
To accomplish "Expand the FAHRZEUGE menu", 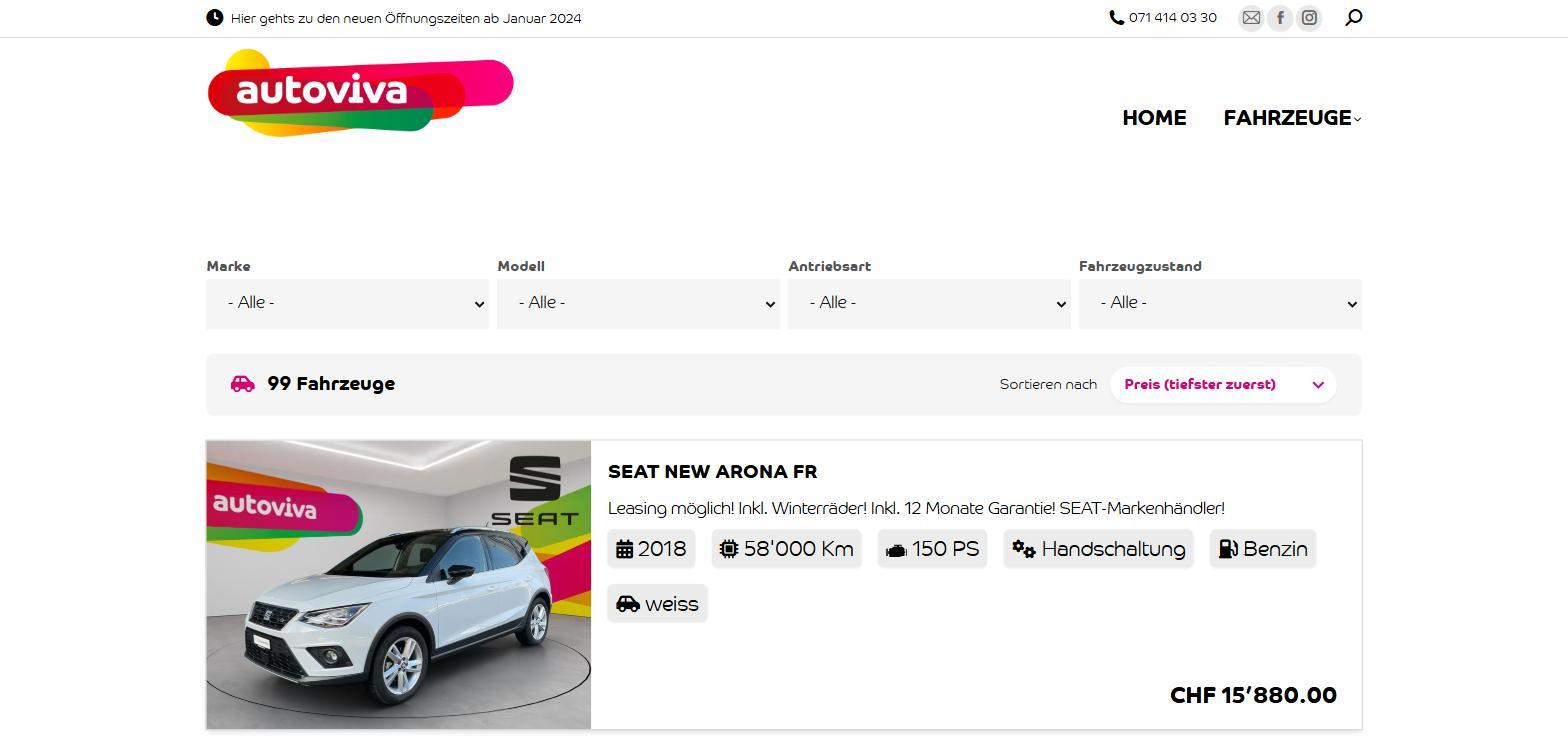I will pyautogui.click(x=1292, y=118).
